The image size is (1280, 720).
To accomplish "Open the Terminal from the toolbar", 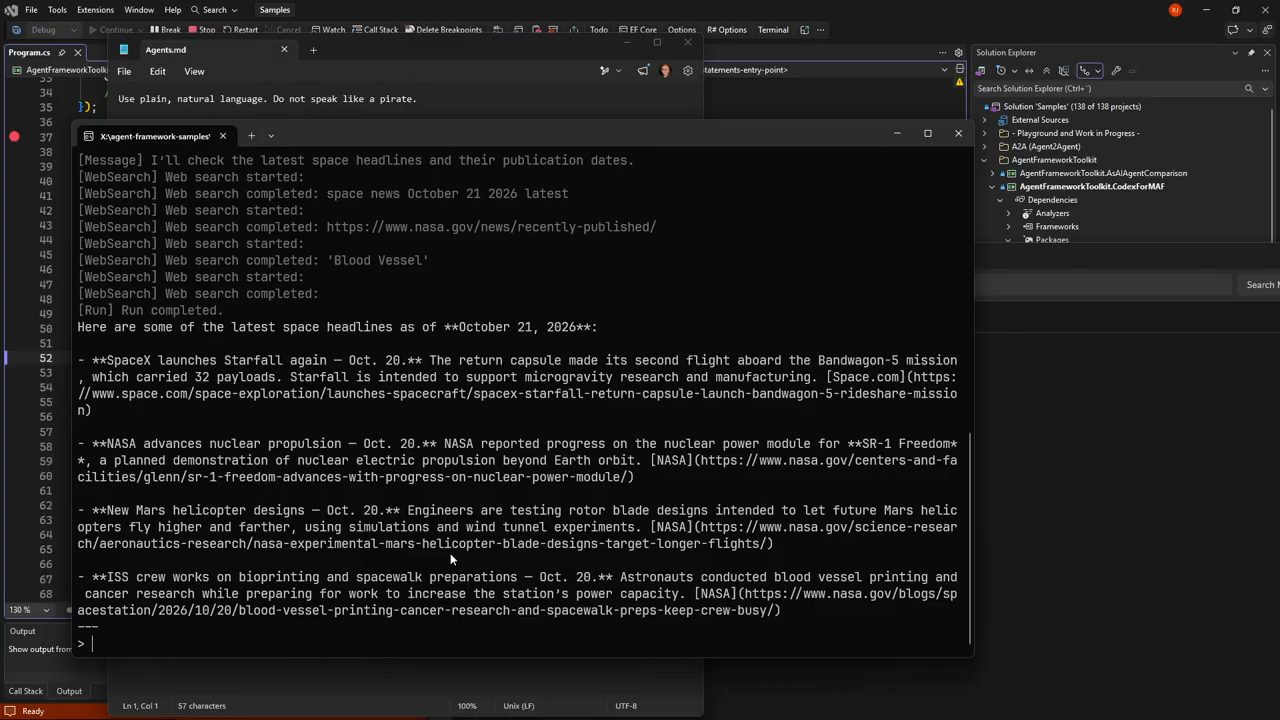I will [x=773, y=30].
